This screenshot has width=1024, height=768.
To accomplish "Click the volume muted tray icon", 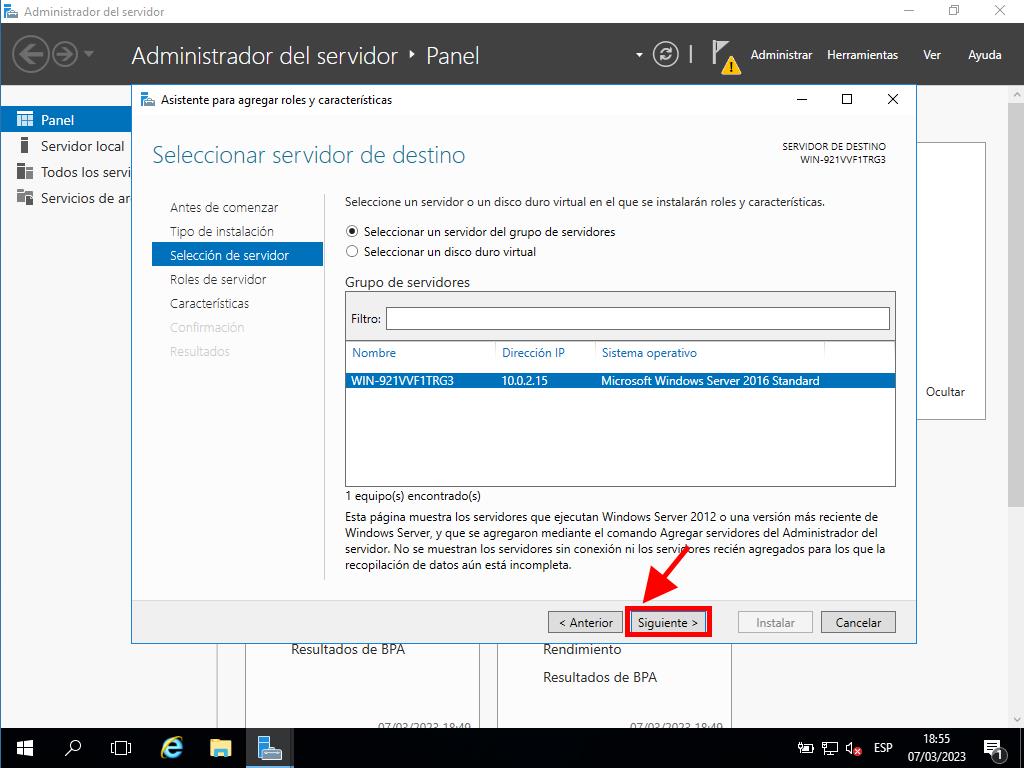I will [x=853, y=748].
